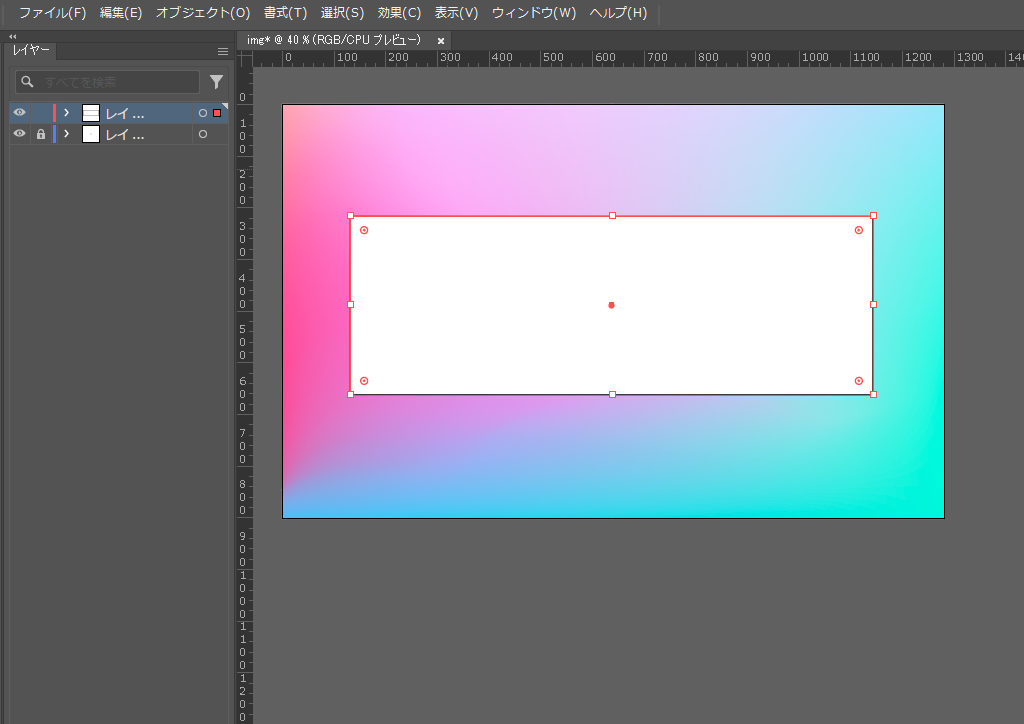Expand the top layer's disclosure arrow
1024x724 pixels.
tap(67, 113)
